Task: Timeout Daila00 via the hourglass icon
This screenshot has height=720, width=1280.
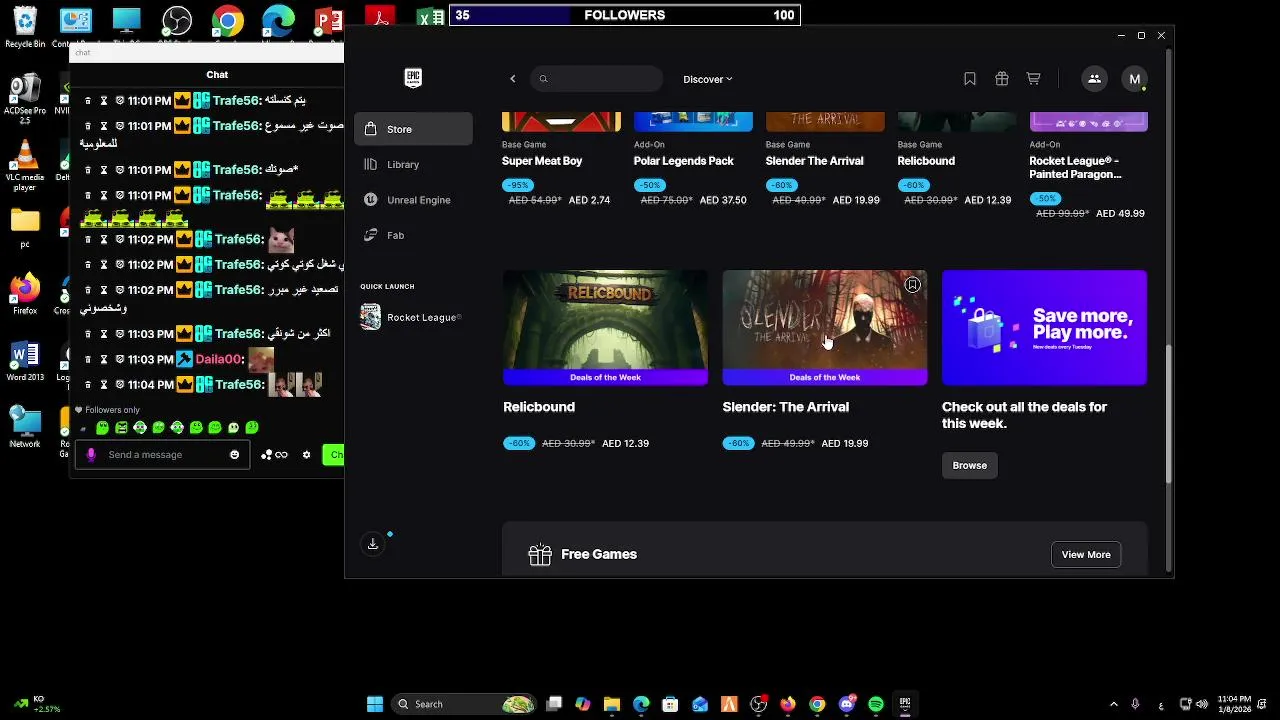Action: (x=103, y=359)
